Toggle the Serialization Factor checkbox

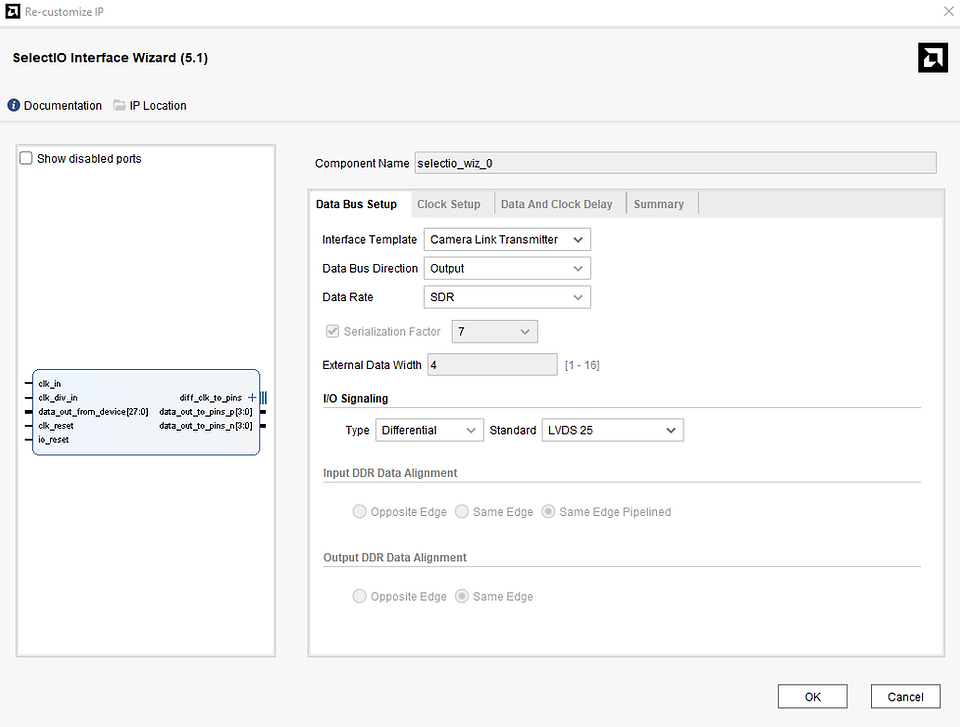[x=332, y=331]
